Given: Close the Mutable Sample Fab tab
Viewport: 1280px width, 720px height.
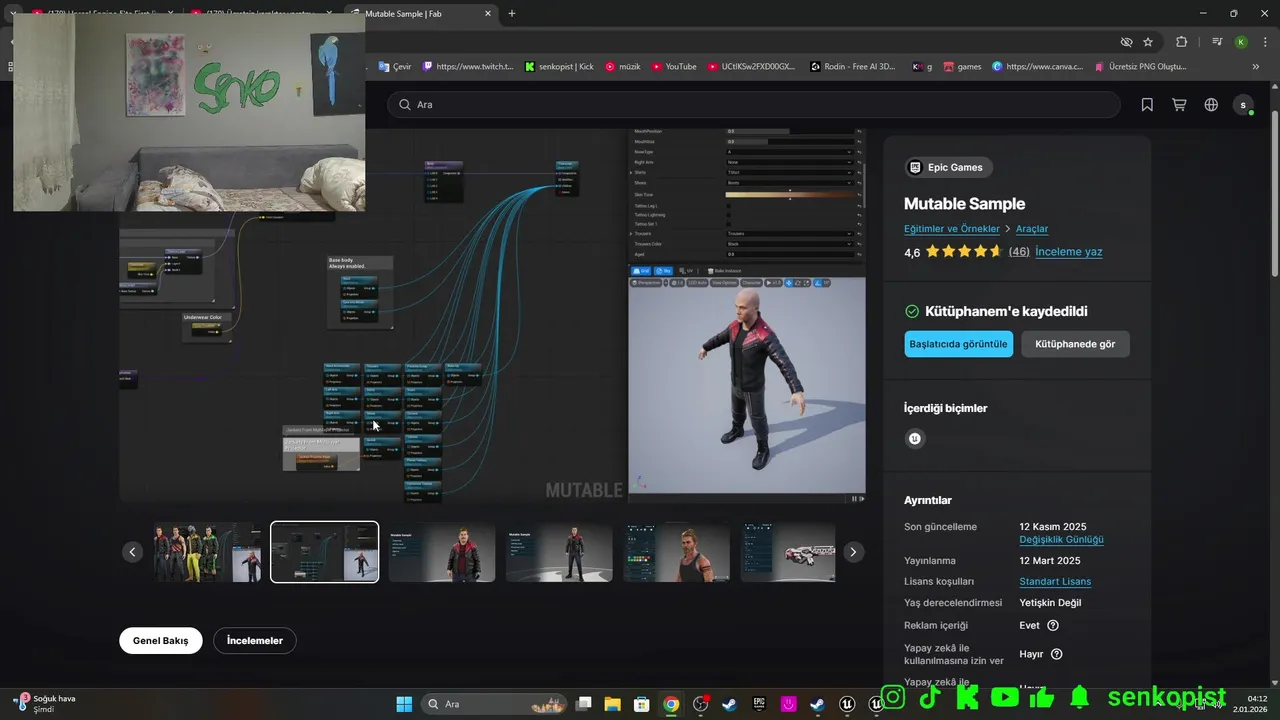Looking at the screenshot, I should click(488, 14).
